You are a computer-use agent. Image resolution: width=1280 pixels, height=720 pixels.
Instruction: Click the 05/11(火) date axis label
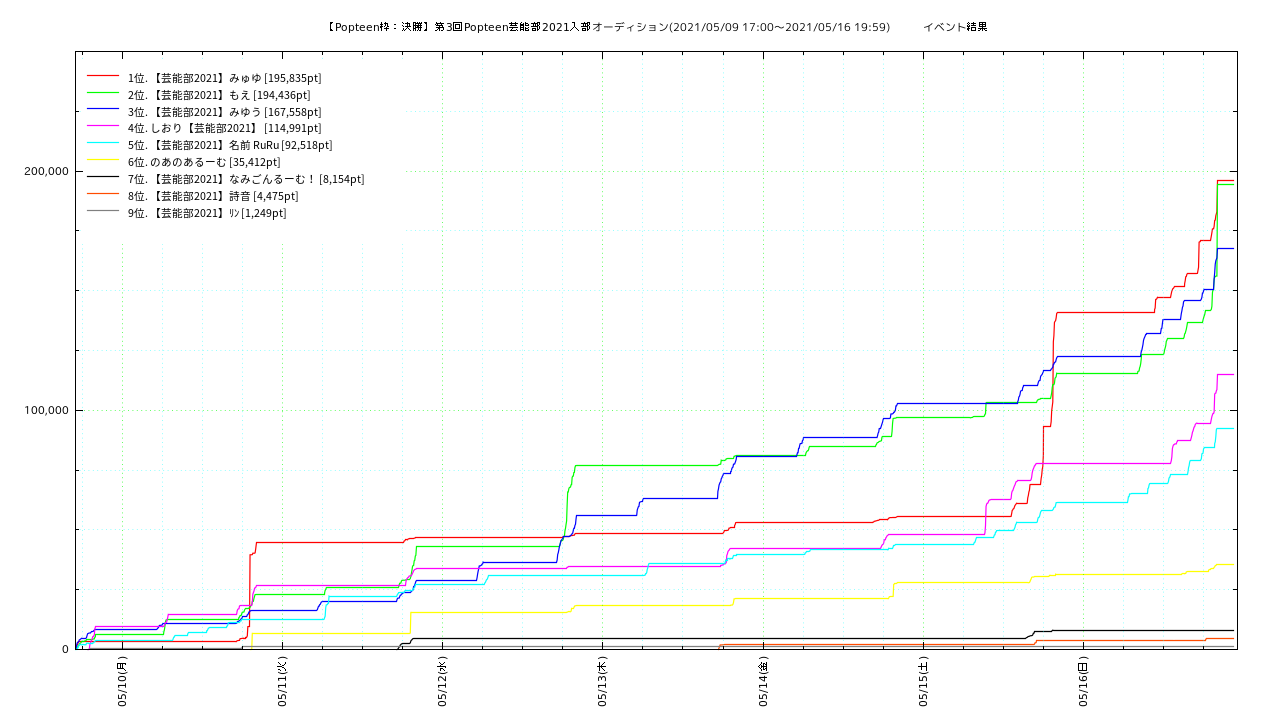click(x=282, y=682)
